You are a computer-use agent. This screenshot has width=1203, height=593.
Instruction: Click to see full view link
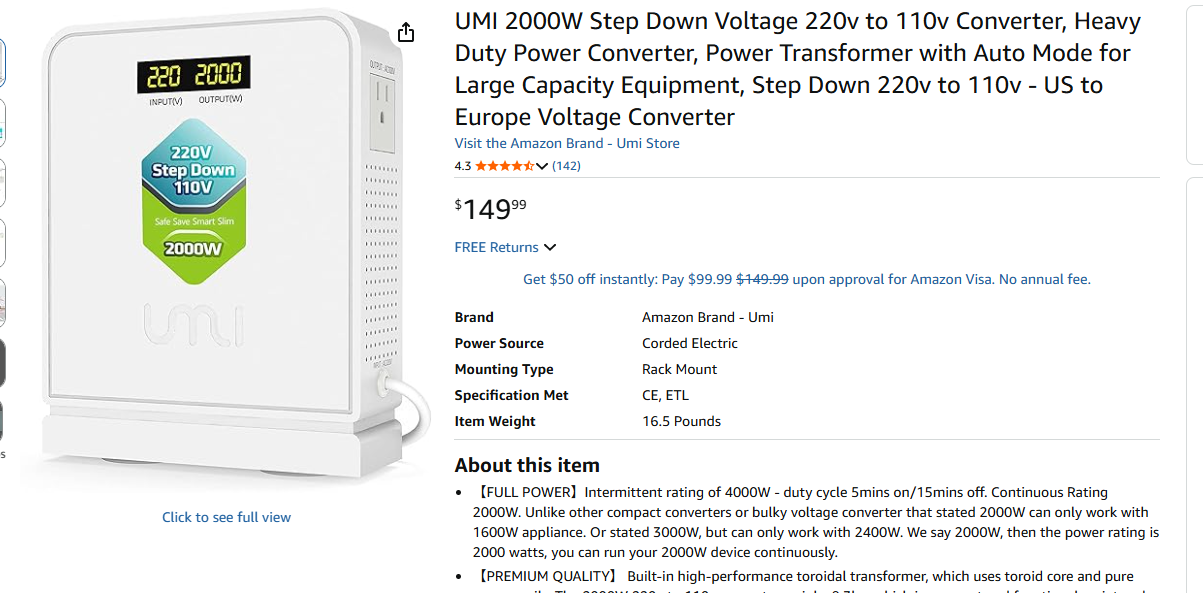[x=226, y=517]
